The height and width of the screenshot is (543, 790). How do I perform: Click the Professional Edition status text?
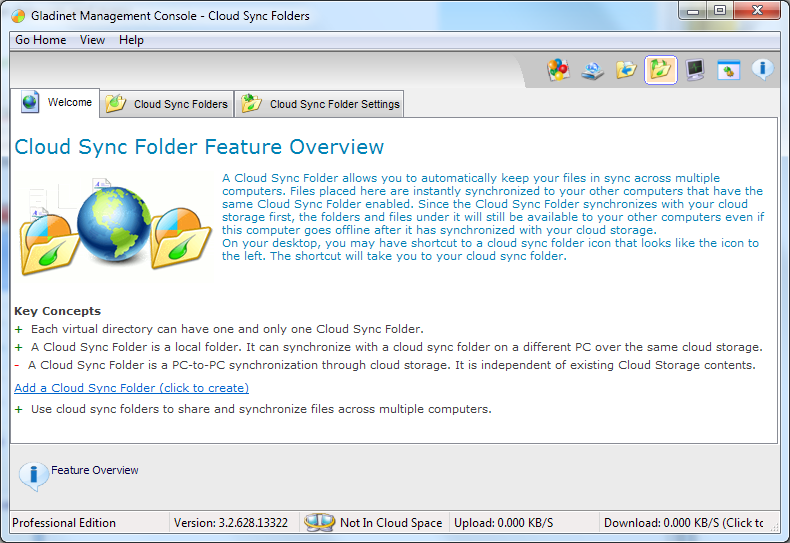point(64,523)
